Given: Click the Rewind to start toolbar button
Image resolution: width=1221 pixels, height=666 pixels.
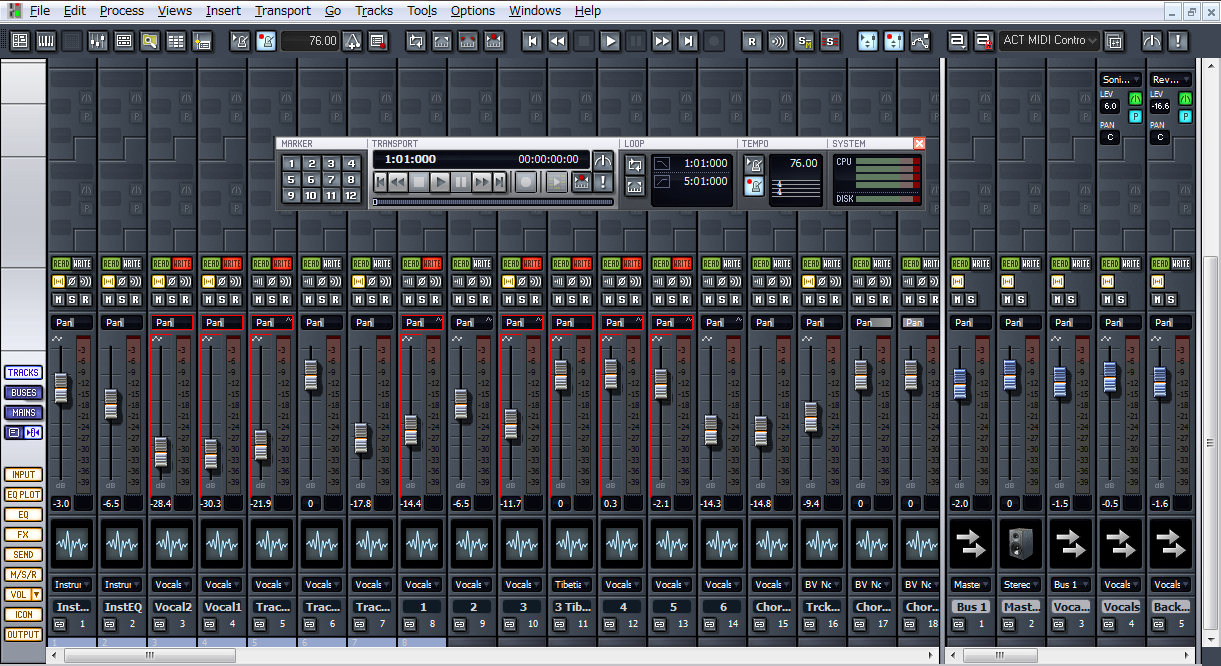Looking at the screenshot, I should (532, 41).
